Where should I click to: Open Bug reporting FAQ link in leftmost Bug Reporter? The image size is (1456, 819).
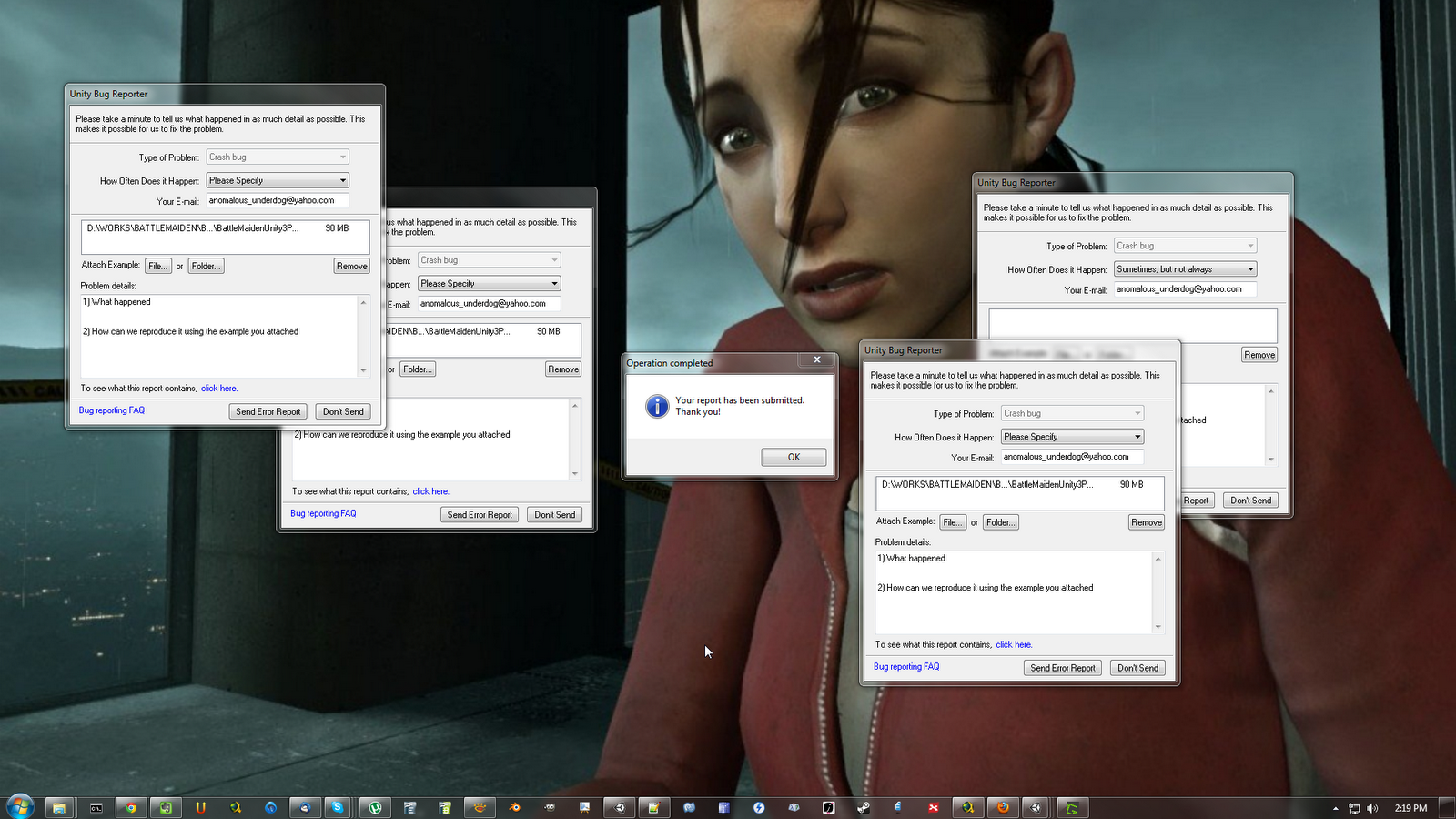tap(112, 410)
